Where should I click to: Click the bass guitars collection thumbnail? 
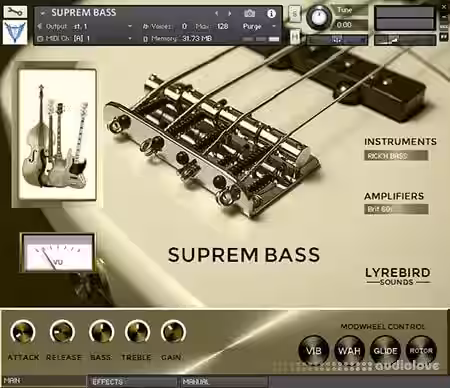click(58, 134)
